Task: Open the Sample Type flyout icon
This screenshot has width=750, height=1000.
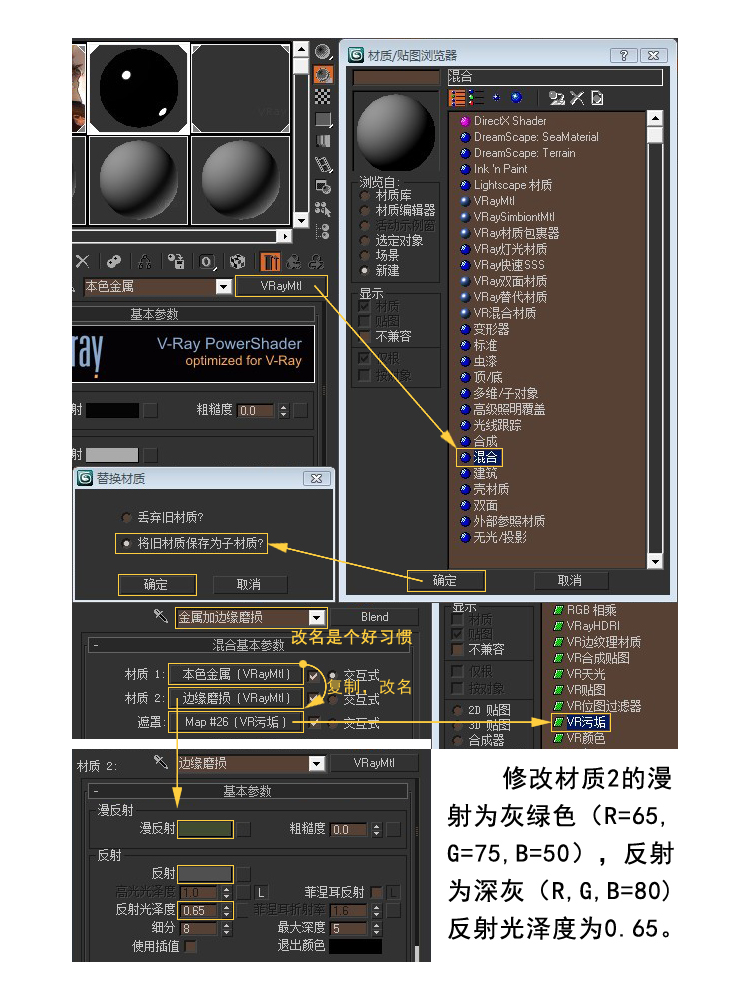Action: coord(323,52)
